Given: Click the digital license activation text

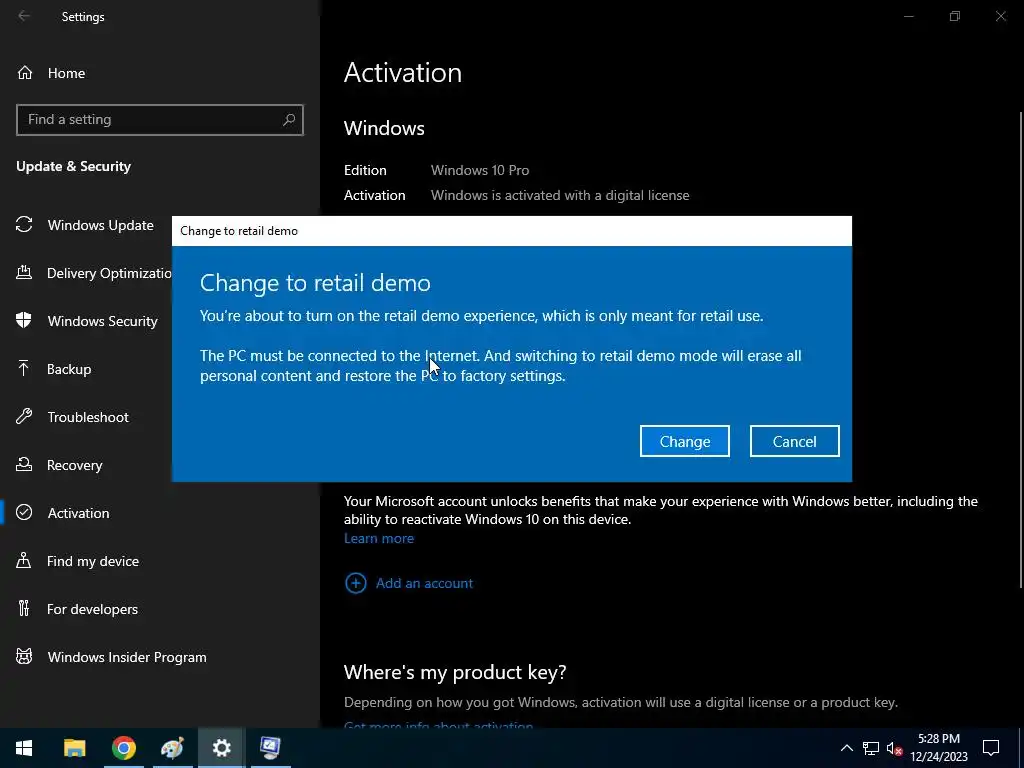Looking at the screenshot, I should point(560,195).
